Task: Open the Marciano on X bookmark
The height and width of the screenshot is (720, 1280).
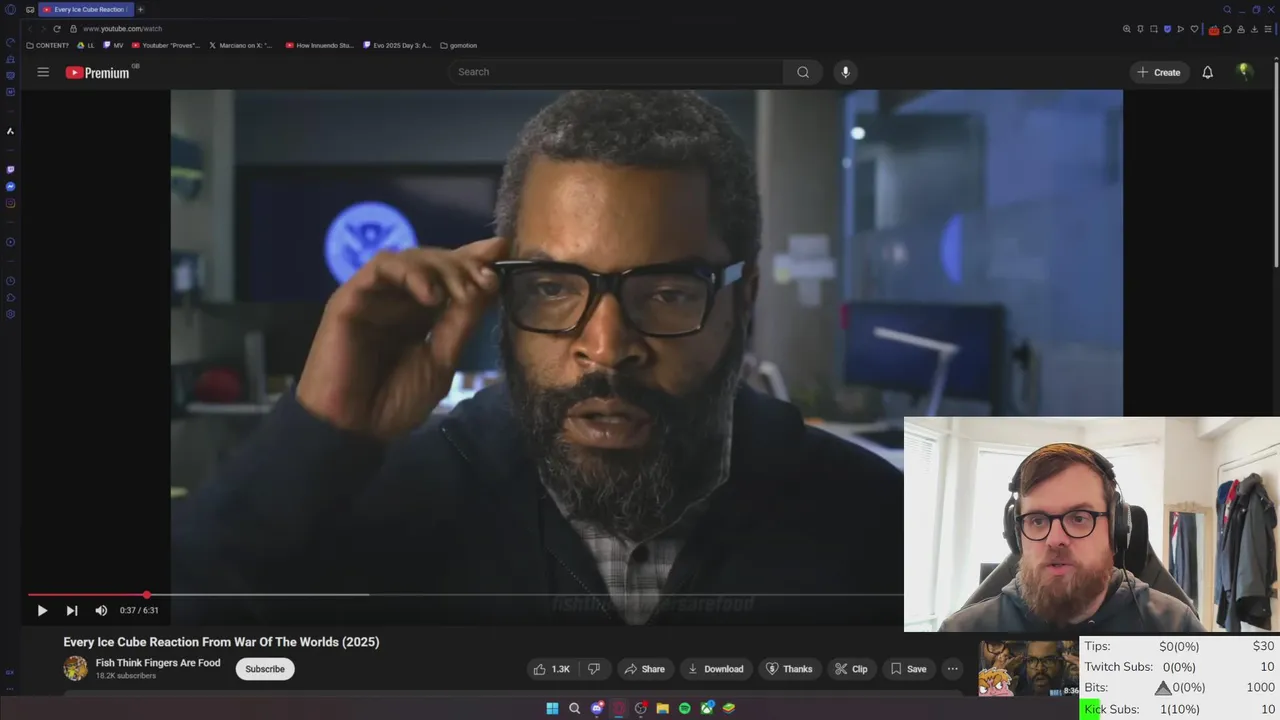Action: 241,45
